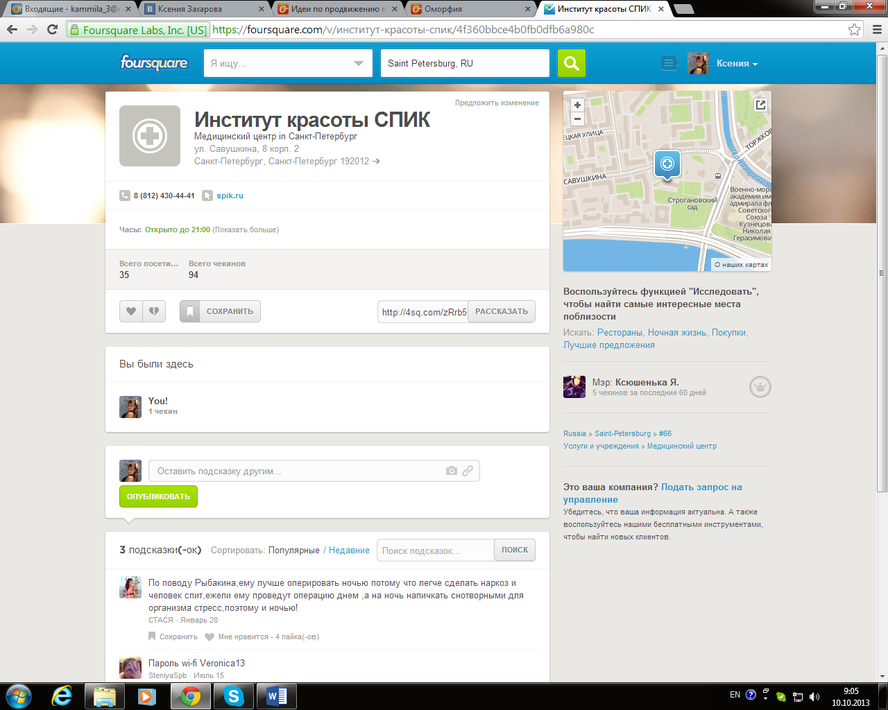Click the EN language indicator
Image resolution: width=888 pixels, height=710 pixels.
tap(735, 695)
